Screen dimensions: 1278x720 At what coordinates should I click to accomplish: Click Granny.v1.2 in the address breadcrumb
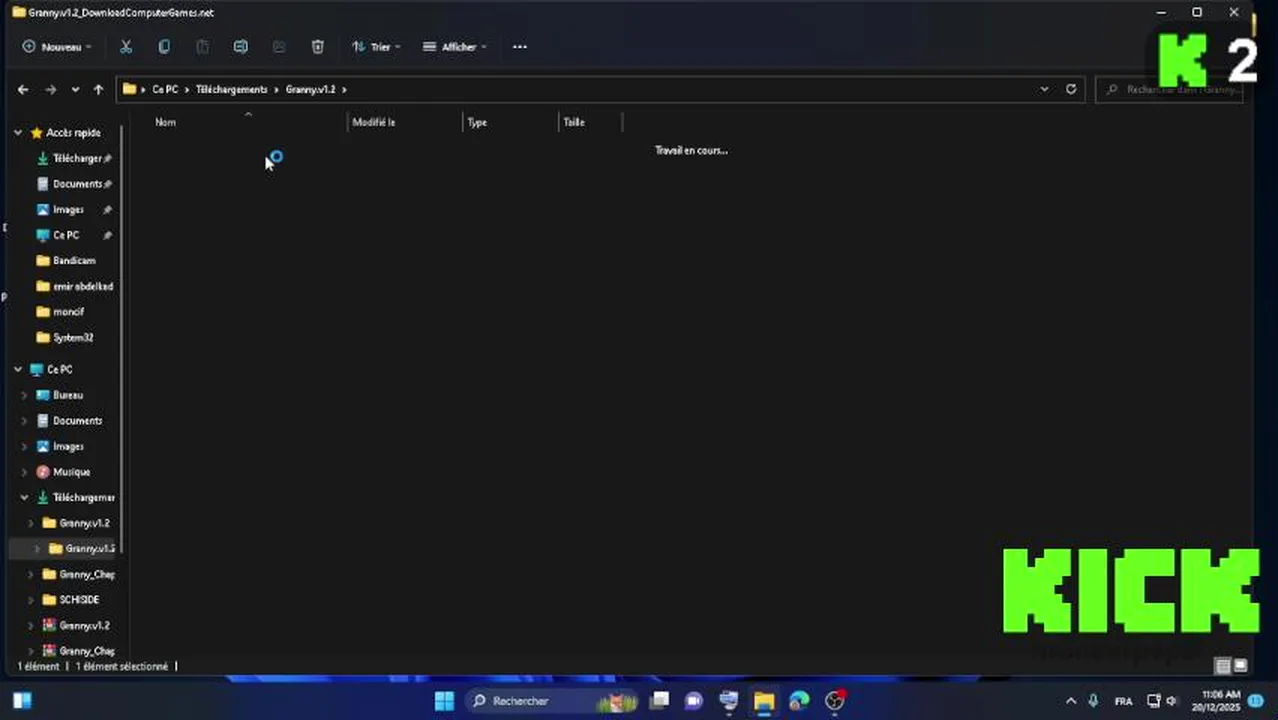310,89
